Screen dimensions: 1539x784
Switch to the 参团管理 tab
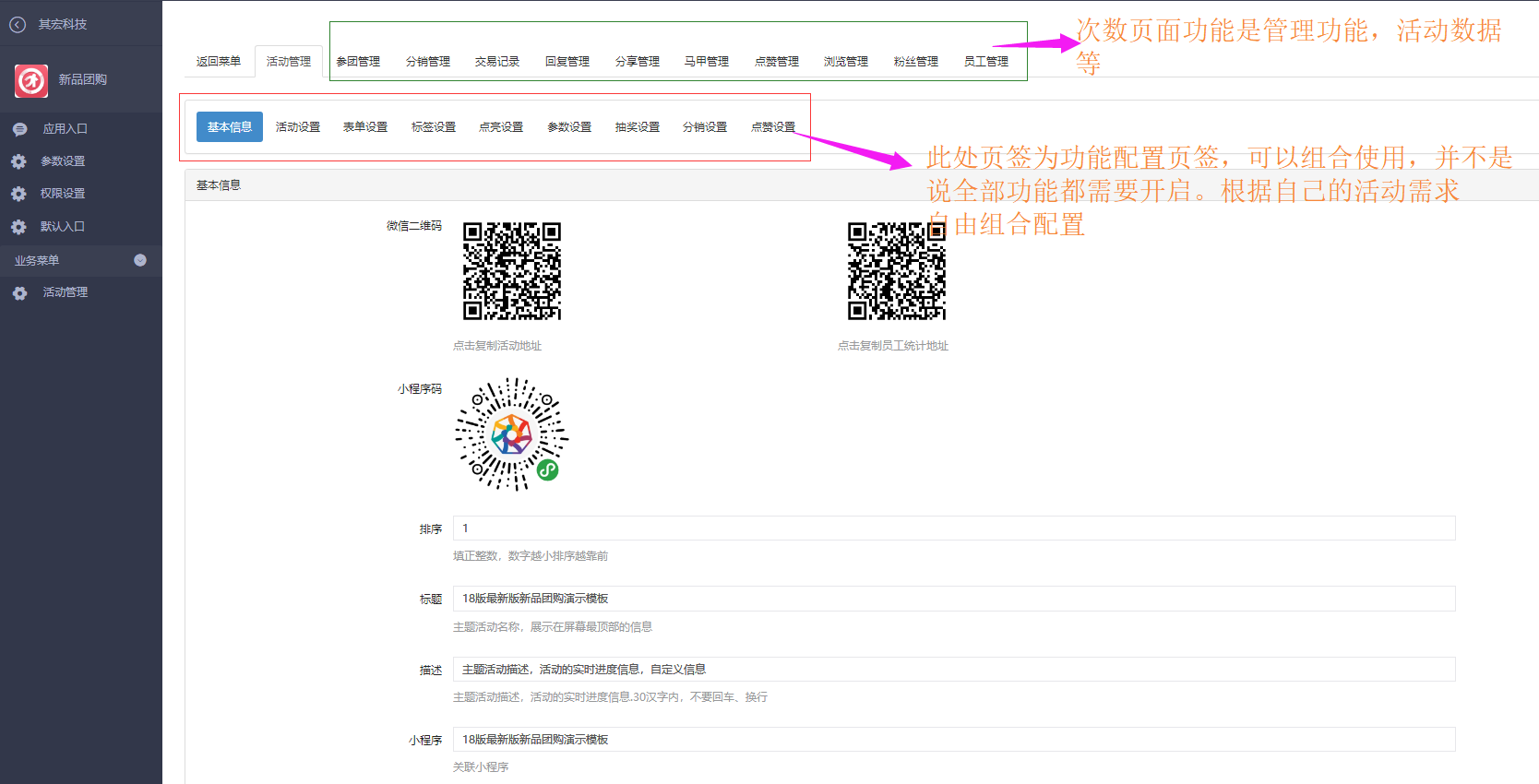358,62
